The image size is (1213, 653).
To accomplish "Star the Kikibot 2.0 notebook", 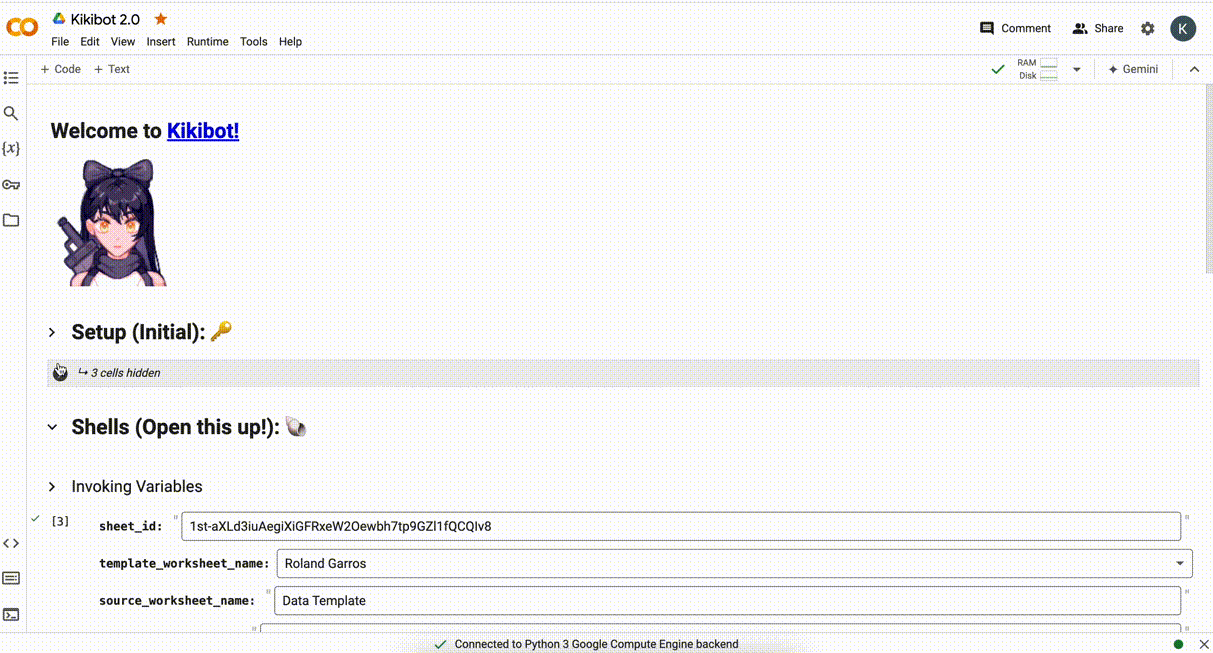I will pyautogui.click(x=161, y=19).
